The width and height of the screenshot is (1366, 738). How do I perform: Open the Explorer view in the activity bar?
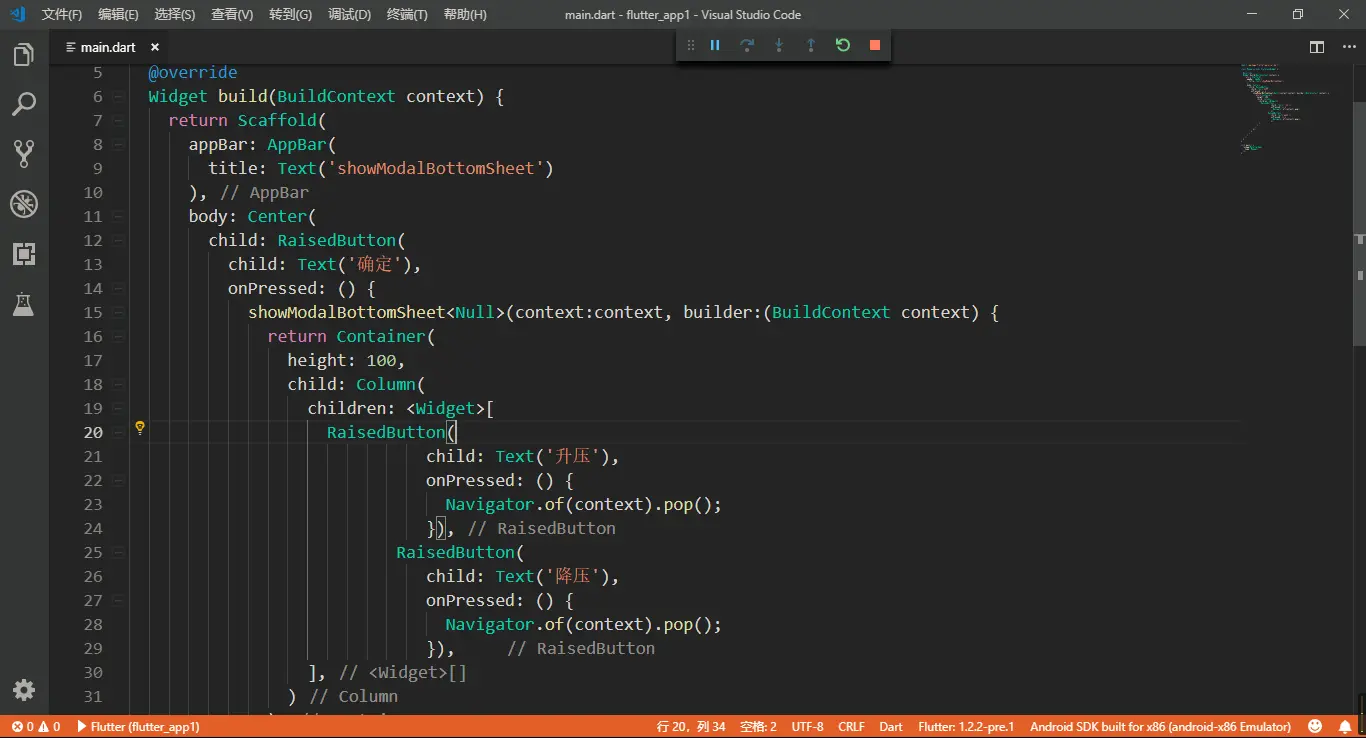coord(24,55)
